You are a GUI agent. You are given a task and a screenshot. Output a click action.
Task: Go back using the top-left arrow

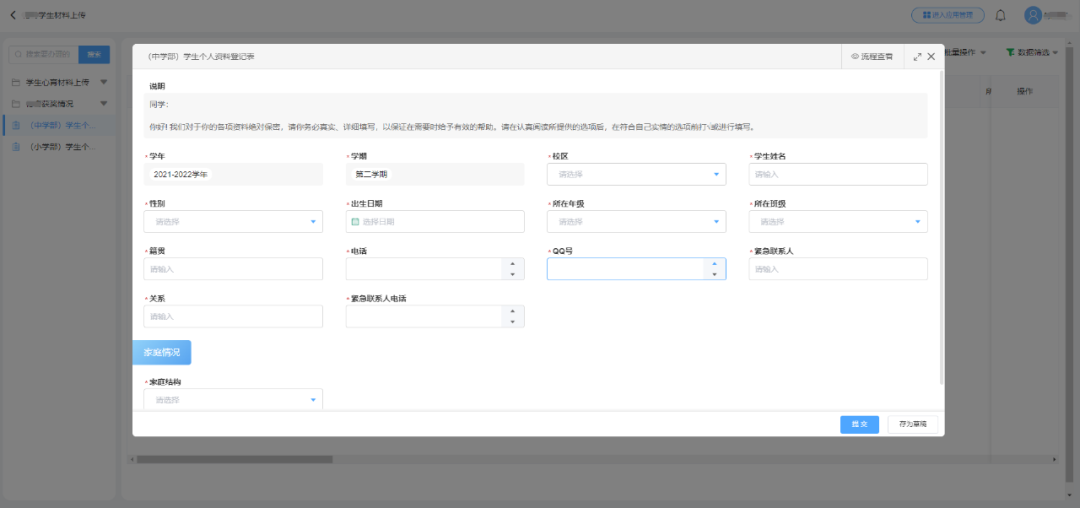[x=12, y=15]
